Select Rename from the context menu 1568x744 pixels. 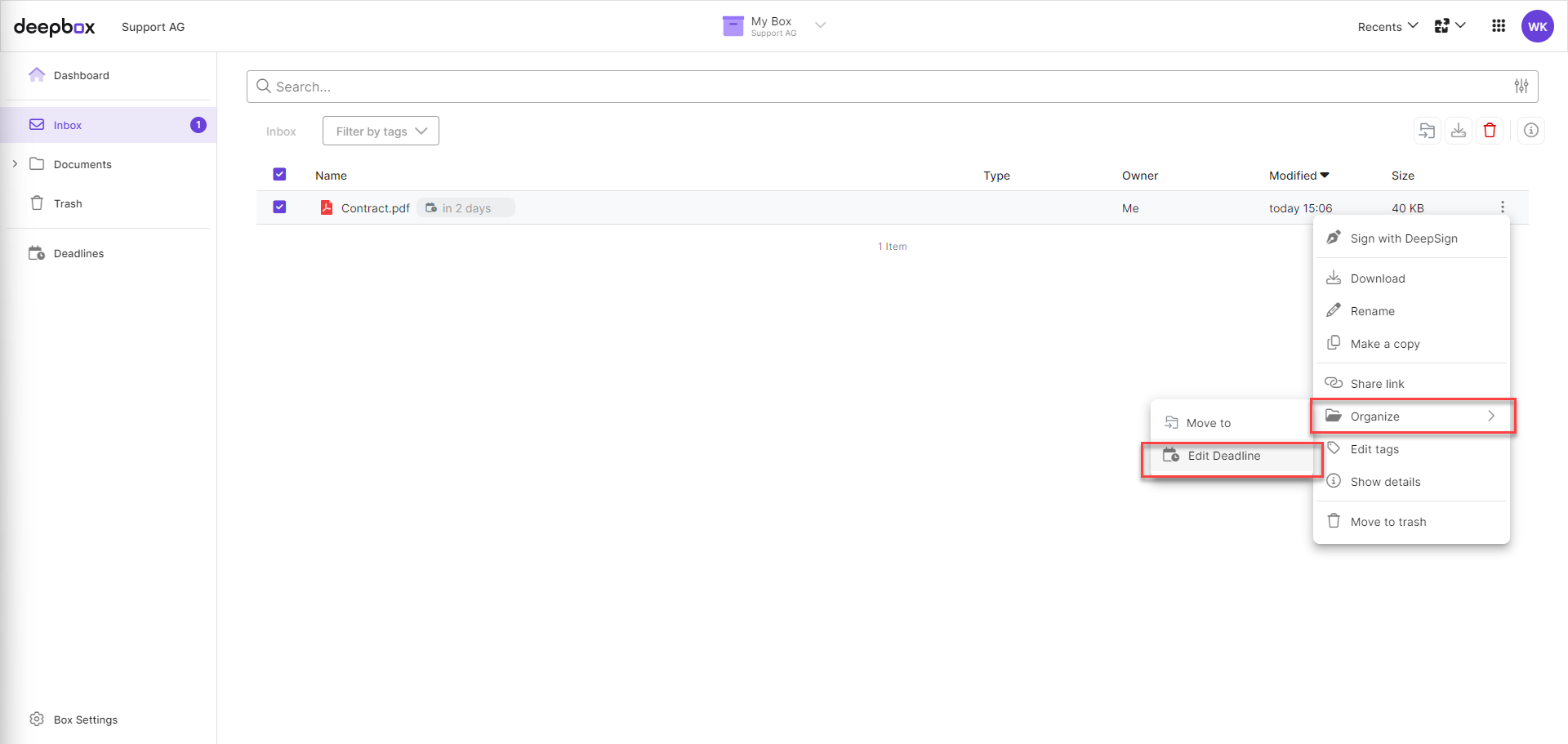[1372, 310]
